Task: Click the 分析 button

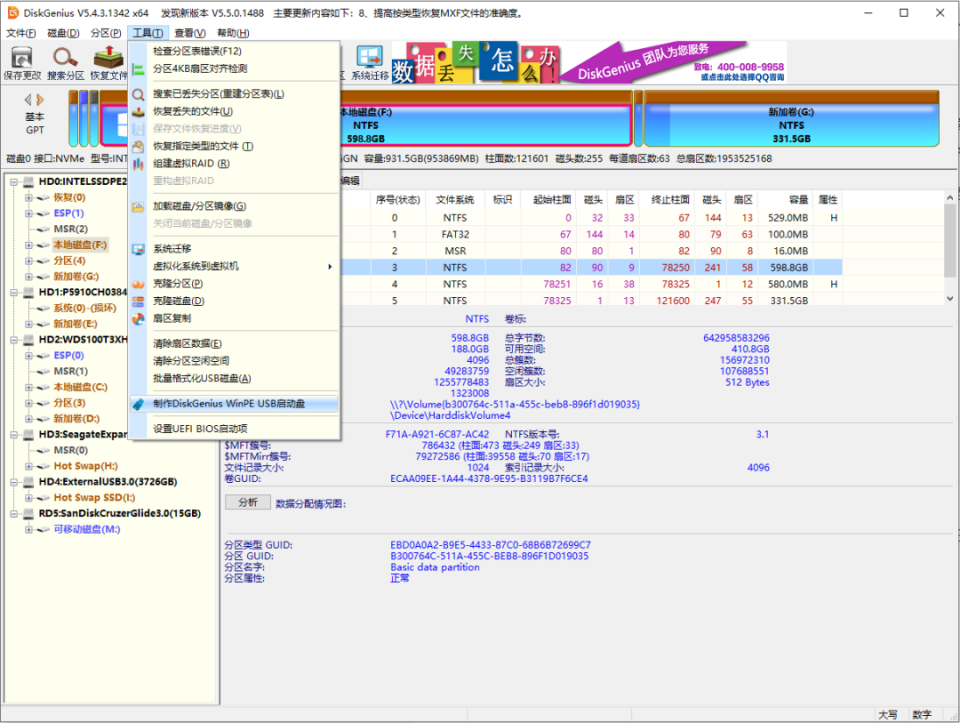Action: [248, 503]
